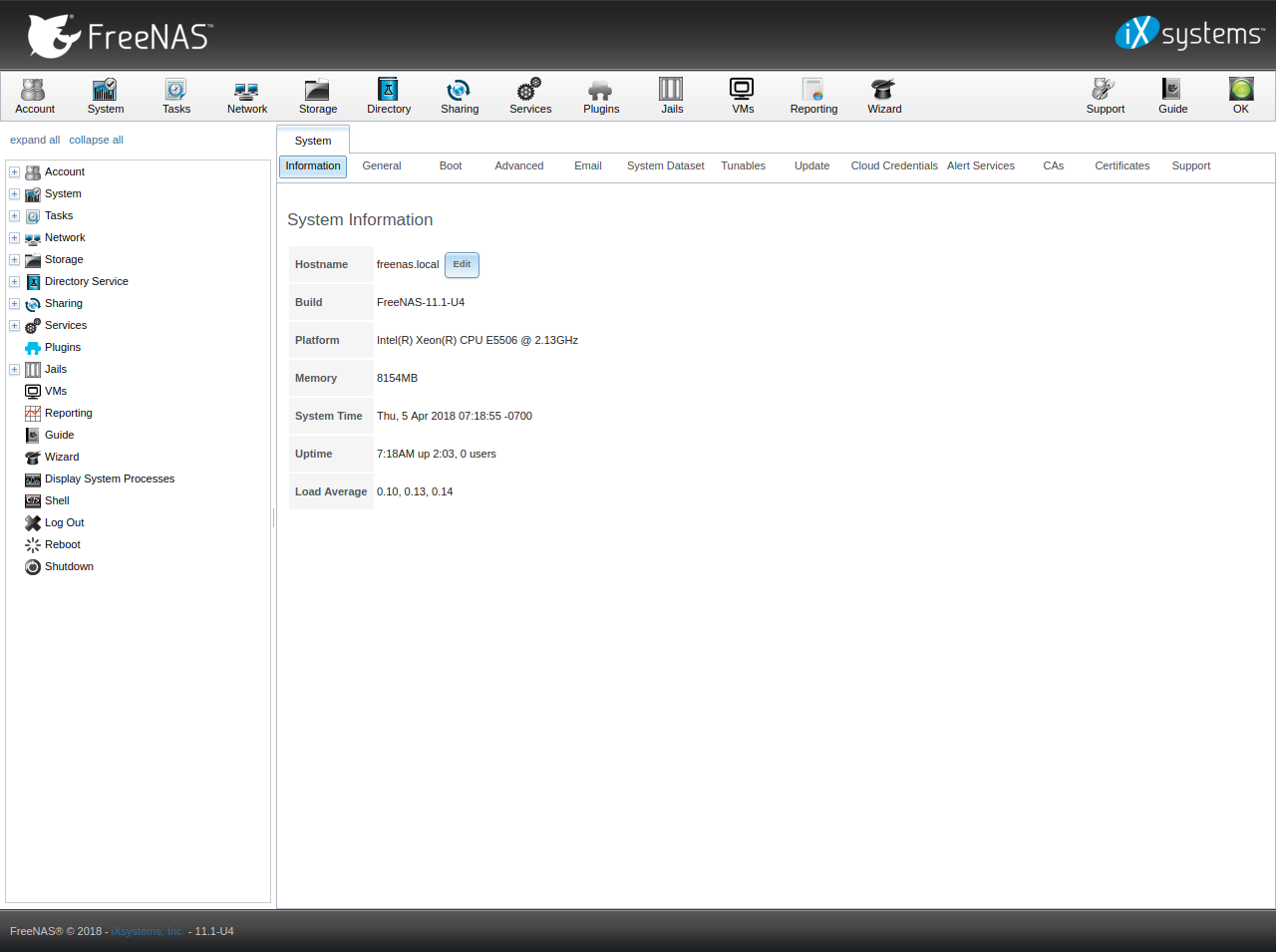Expand the Directory Service tree node
The height and width of the screenshot is (952, 1276).
coord(14,281)
